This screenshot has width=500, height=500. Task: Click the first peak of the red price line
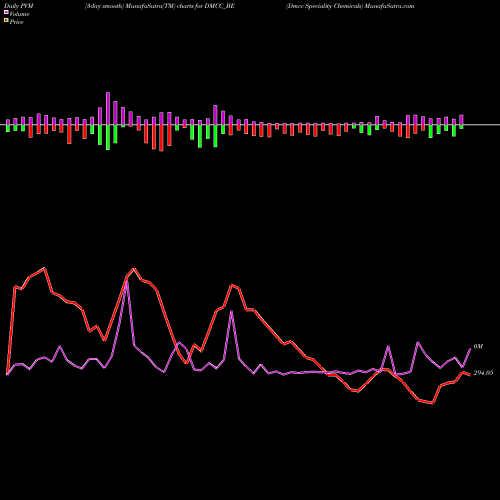pos(45,268)
